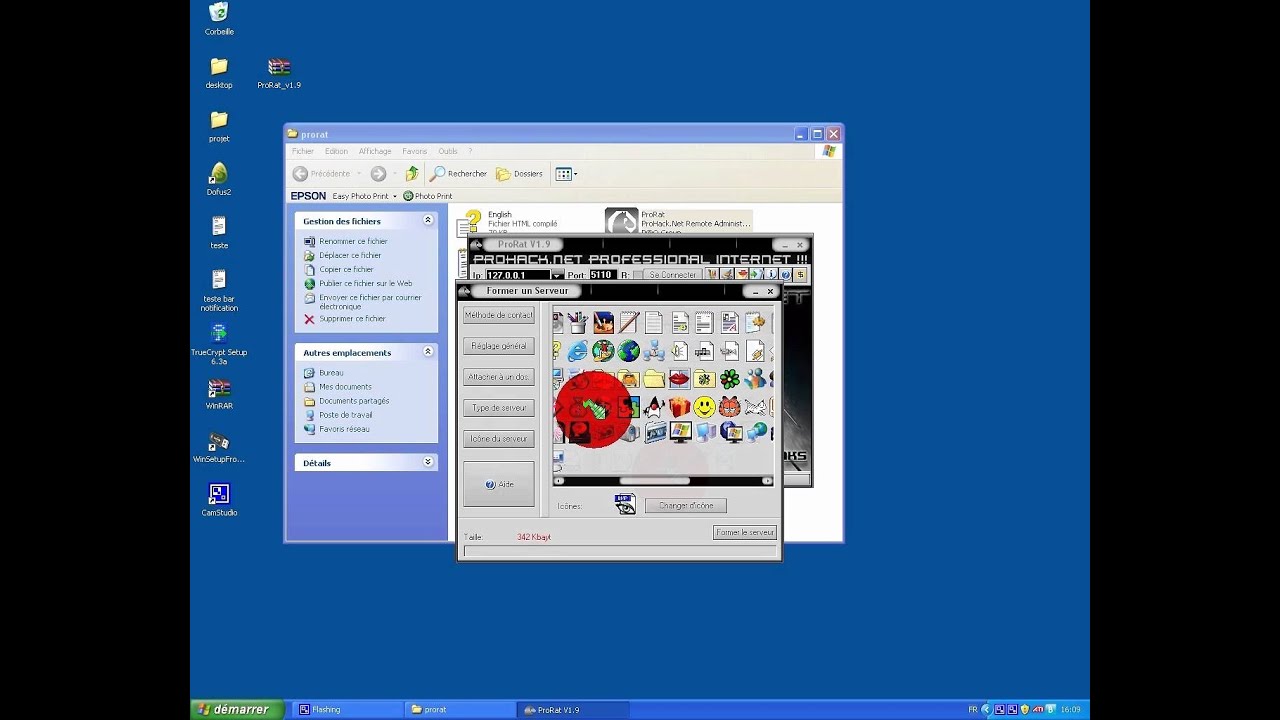
Task: Switch to the Méthode de contact section
Action: click(x=498, y=315)
